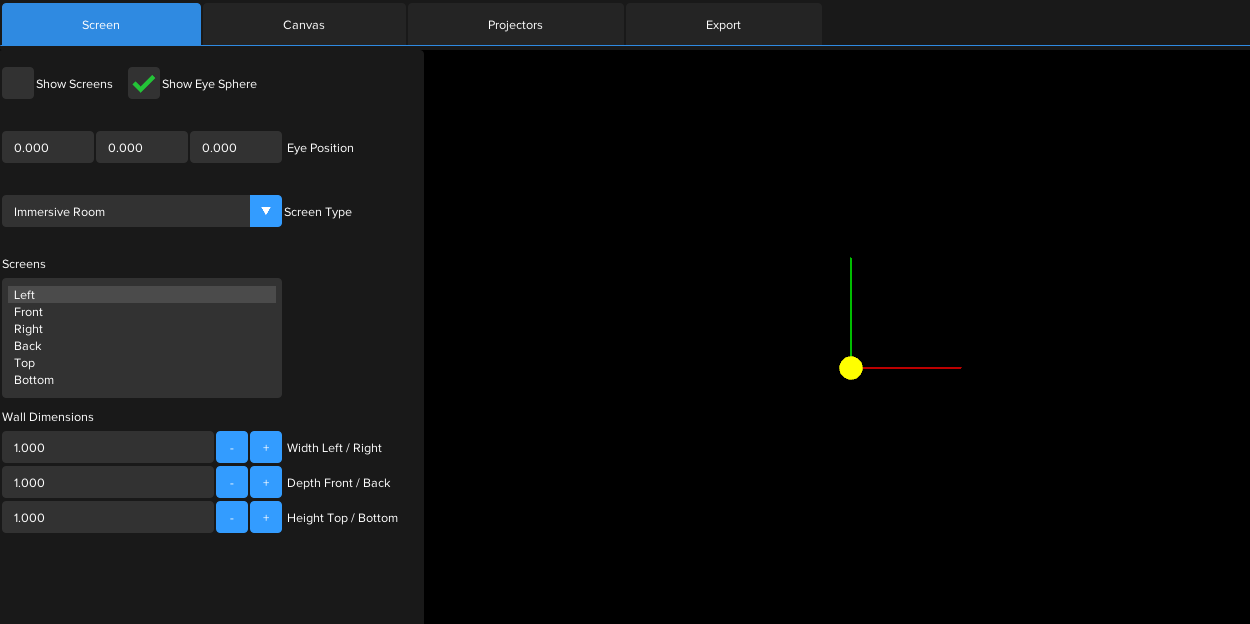Switch to the Canvas tab
The image size is (1250, 624).
tap(304, 25)
